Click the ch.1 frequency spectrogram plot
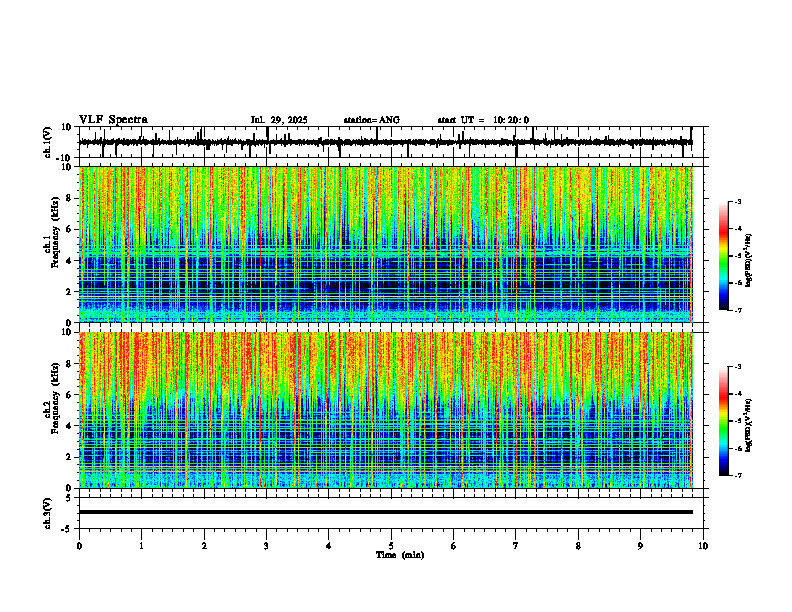Screen dimensions: 792x612 coord(386,244)
